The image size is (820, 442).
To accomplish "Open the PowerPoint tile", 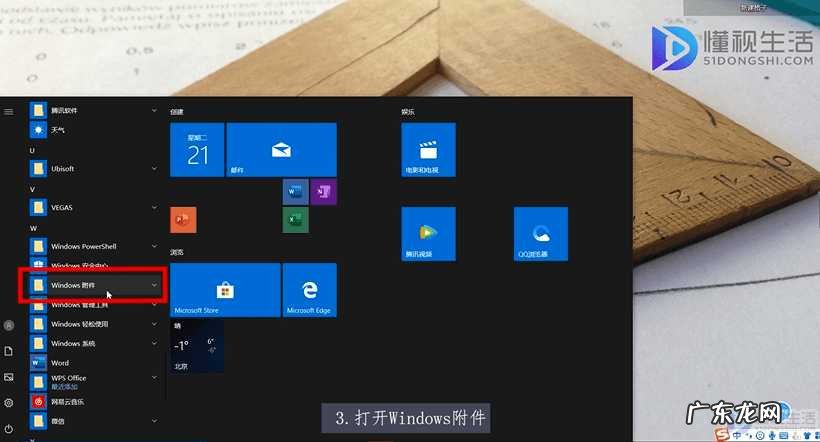I will 183,219.
